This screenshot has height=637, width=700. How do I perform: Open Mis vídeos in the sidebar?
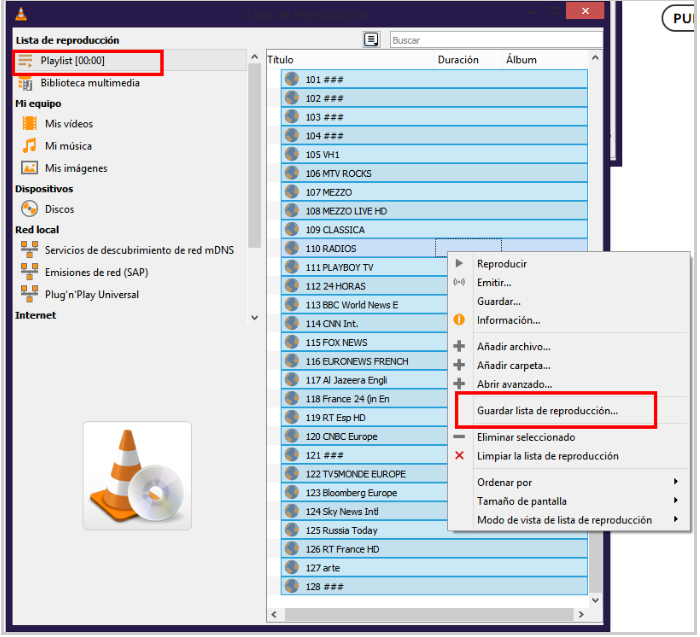click(69, 124)
